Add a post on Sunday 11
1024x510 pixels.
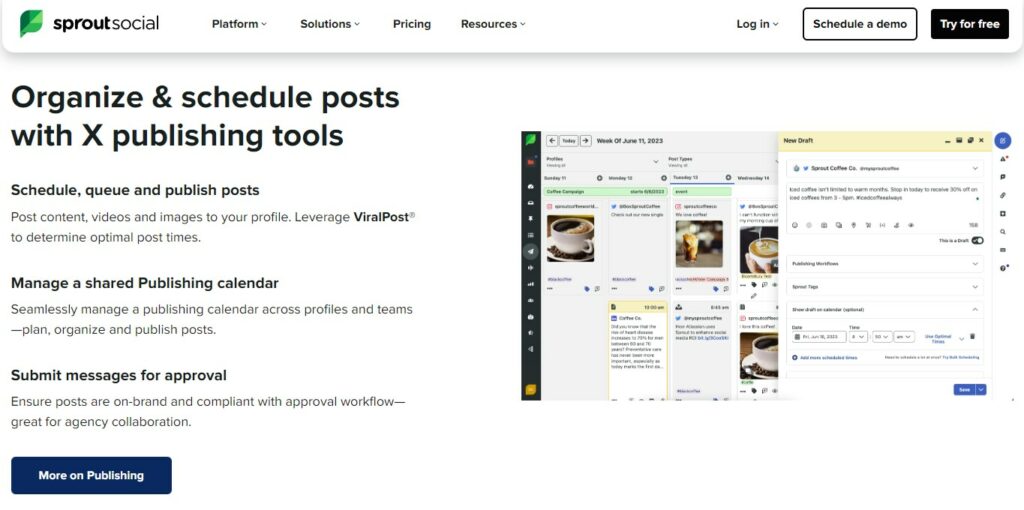[x=600, y=178]
